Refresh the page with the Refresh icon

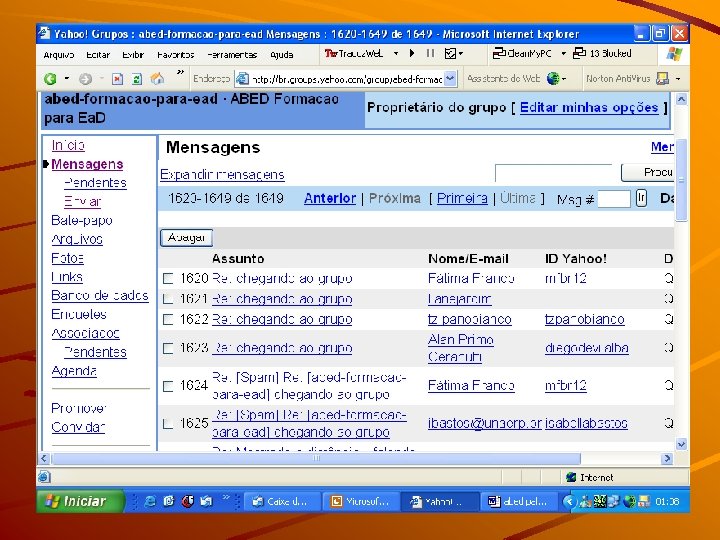click(x=137, y=79)
